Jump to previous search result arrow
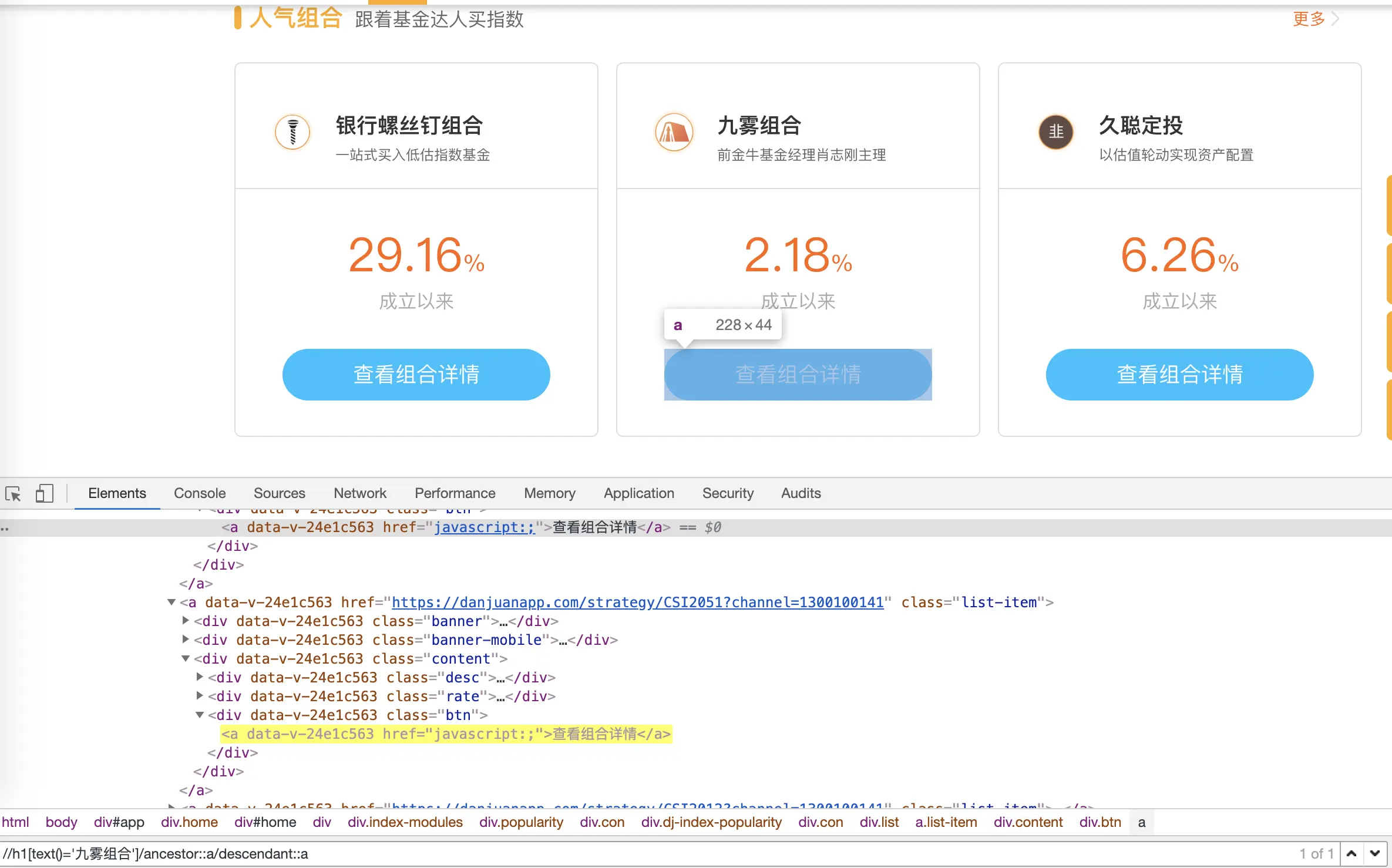The height and width of the screenshot is (868, 1392). click(x=1351, y=853)
